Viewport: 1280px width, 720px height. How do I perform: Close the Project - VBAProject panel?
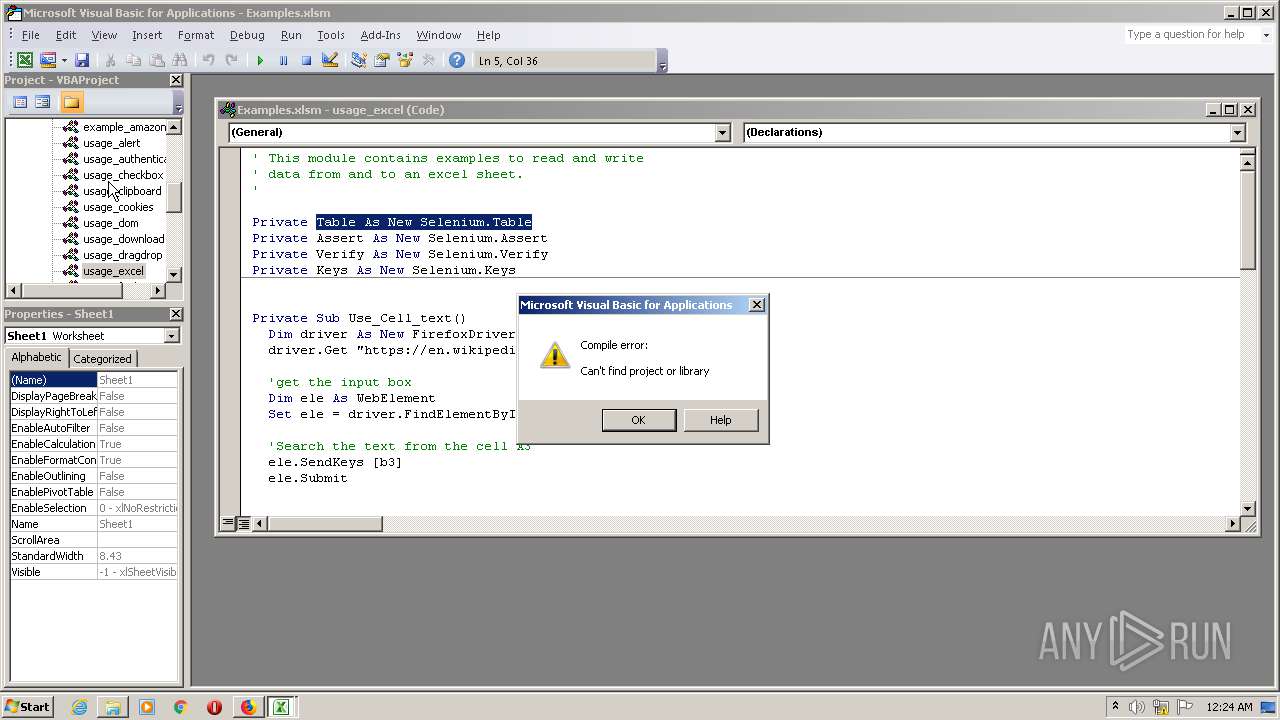tap(176, 80)
